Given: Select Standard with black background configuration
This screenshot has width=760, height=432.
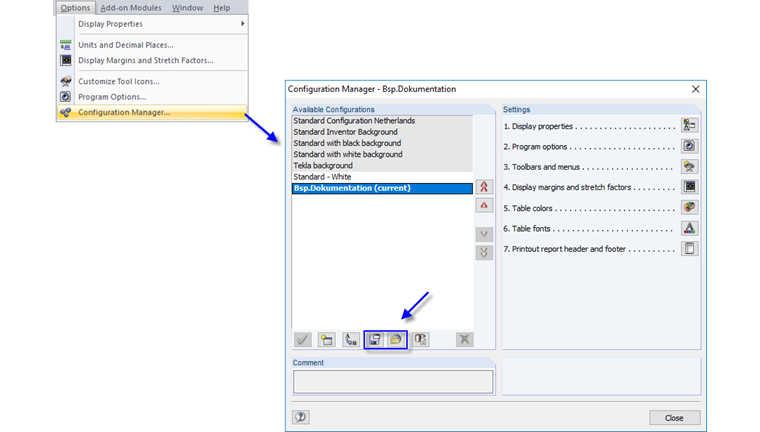Looking at the screenshot, I should point(382,143).
